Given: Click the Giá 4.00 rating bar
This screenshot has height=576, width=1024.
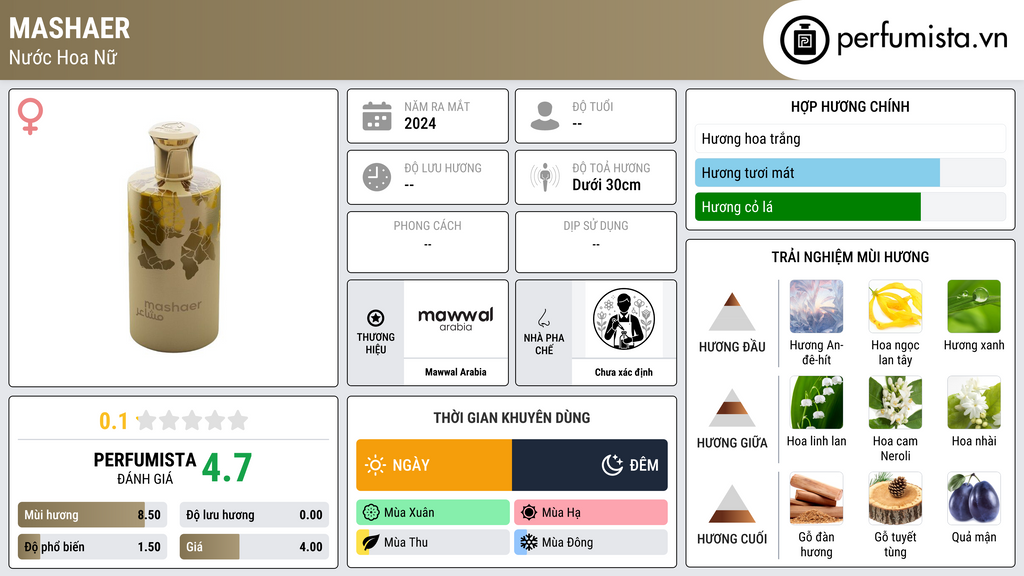Looking at the screenshot, I should (254, 547).
